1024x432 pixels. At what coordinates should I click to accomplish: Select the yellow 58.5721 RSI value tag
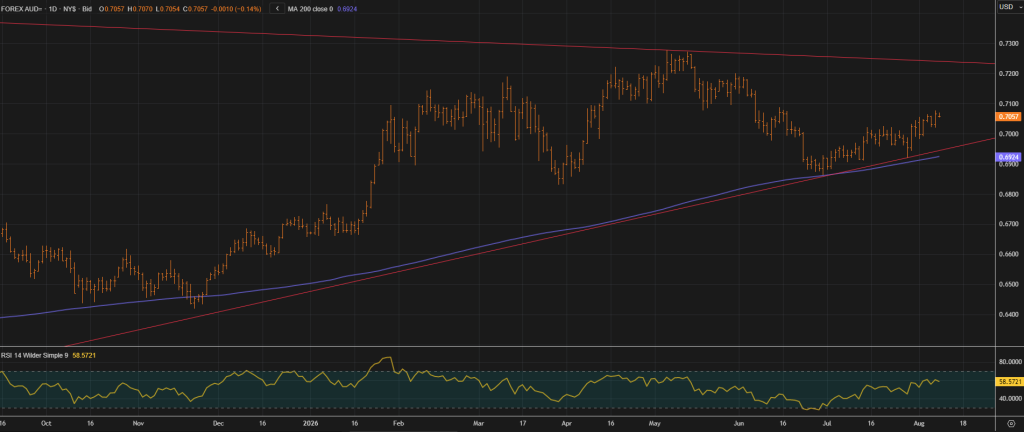(1006, 380)
